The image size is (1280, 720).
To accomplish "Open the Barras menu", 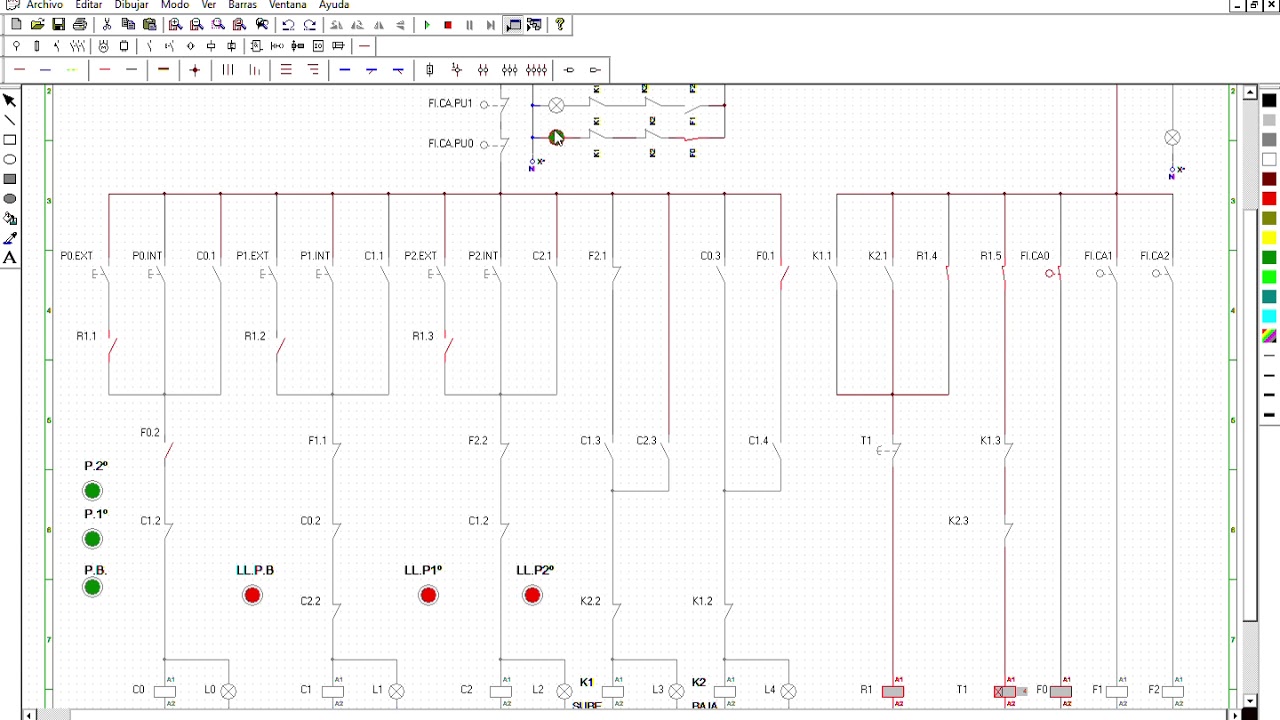I will (x=243, y=5).
